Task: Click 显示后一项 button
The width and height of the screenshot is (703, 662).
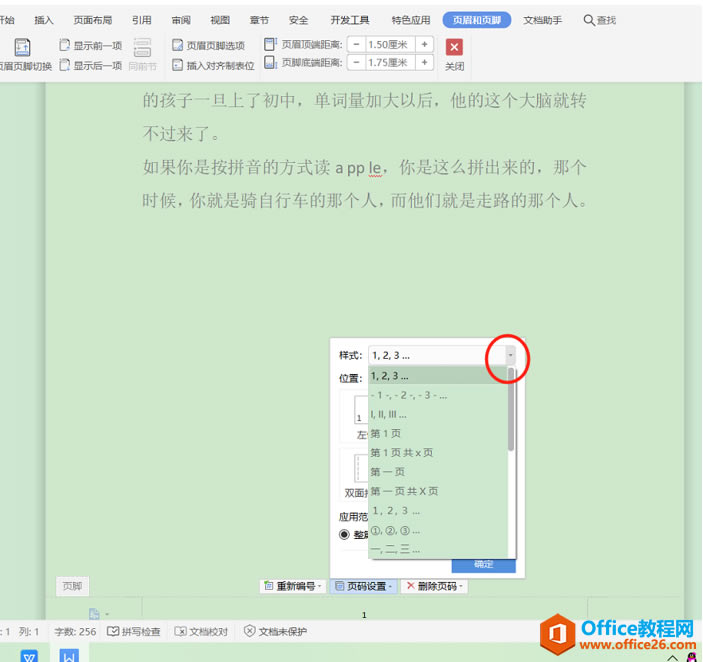Action: (x=91, y=65)
